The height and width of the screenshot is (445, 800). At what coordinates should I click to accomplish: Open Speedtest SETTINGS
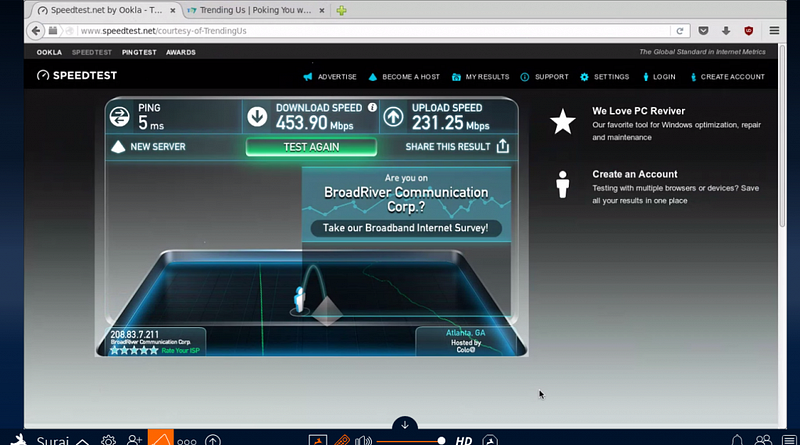point(605,77)
